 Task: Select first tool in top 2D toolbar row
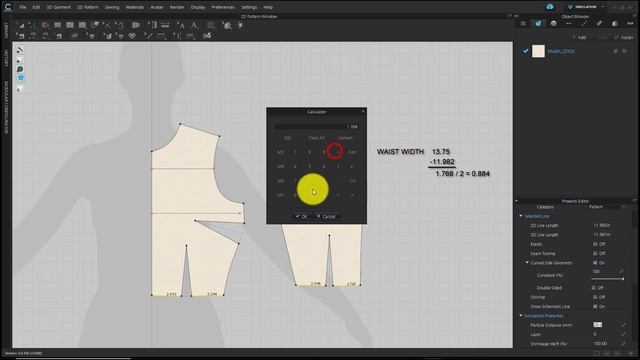(20, 25)
